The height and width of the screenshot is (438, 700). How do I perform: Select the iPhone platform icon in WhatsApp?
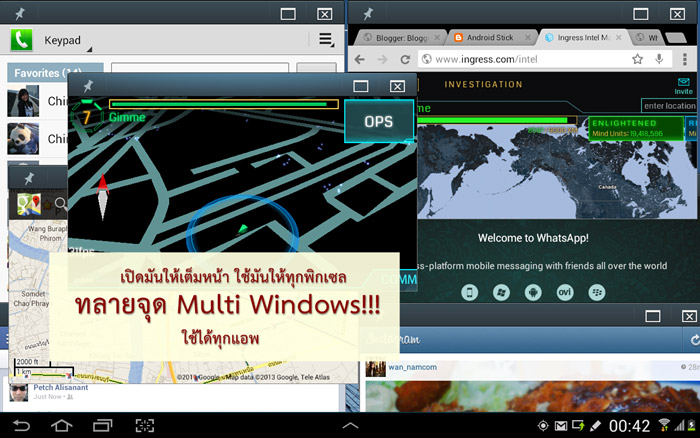pos(469,292)
